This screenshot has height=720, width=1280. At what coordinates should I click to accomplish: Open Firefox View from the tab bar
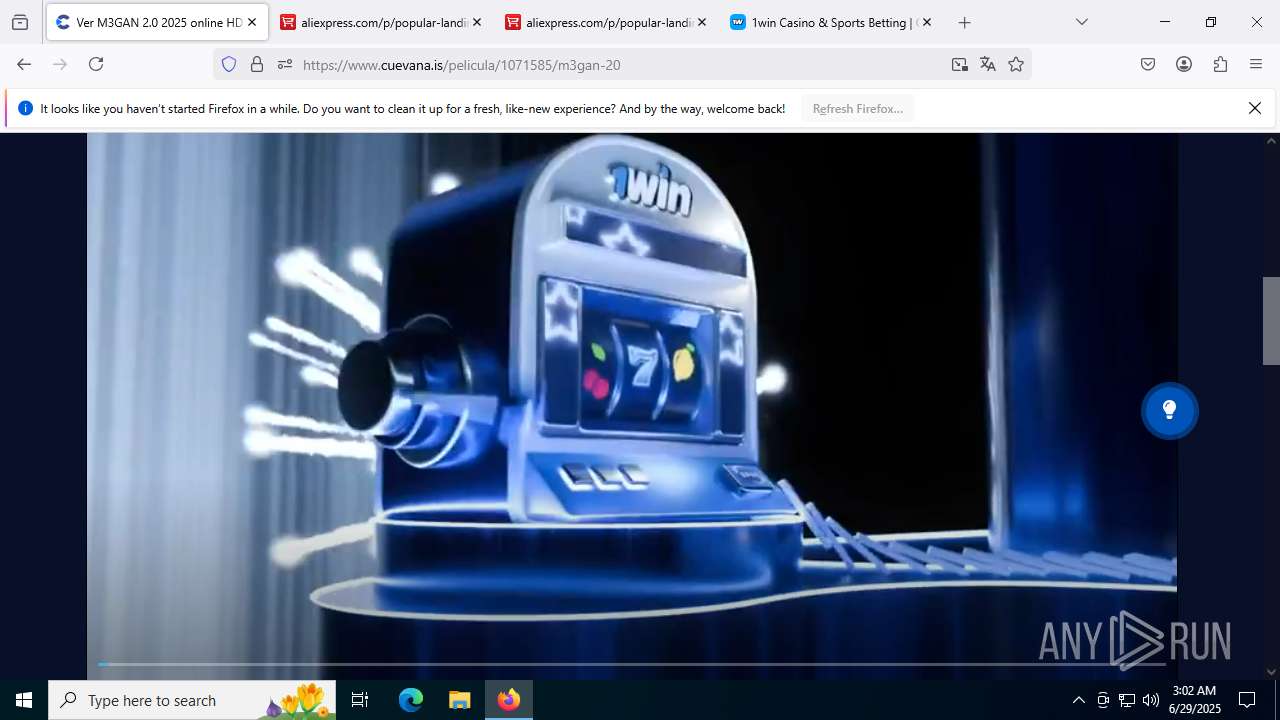tap(20, 22)
